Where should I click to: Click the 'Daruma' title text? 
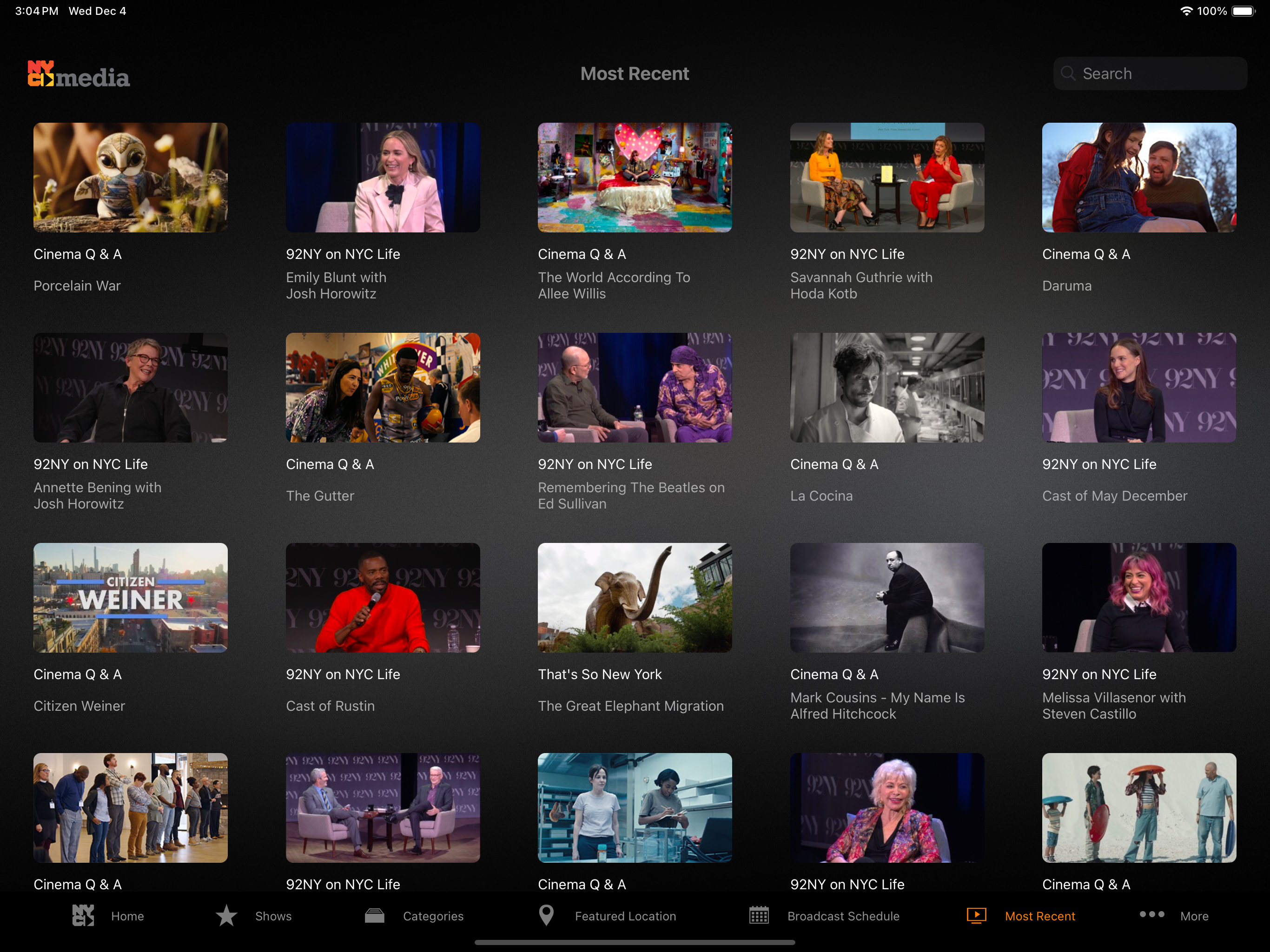(x=1067, y=286)
